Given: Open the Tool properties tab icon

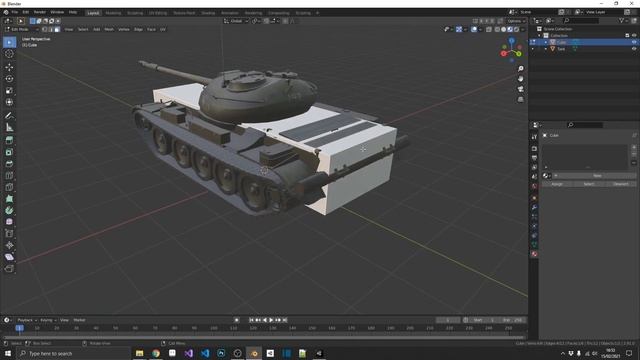Looking at the screenshot, I should pyautogui.click(x=534, y=137).
